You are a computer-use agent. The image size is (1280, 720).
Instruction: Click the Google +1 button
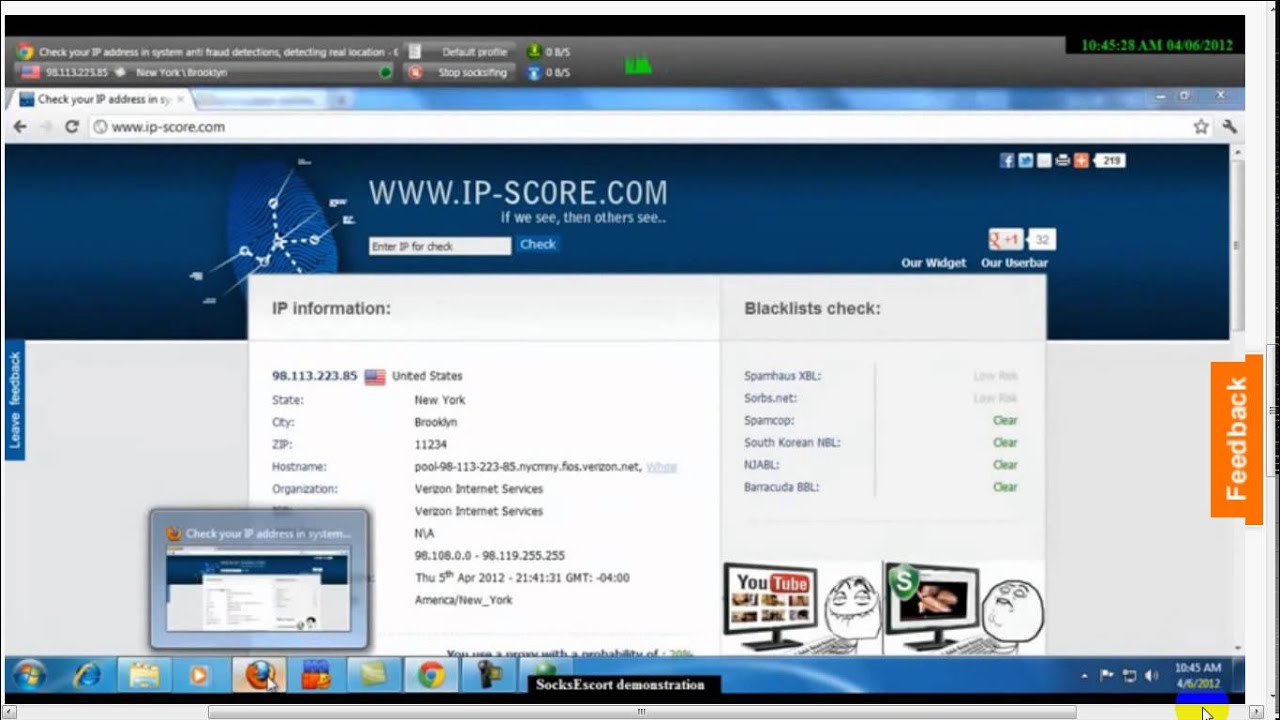[1006, 239]
